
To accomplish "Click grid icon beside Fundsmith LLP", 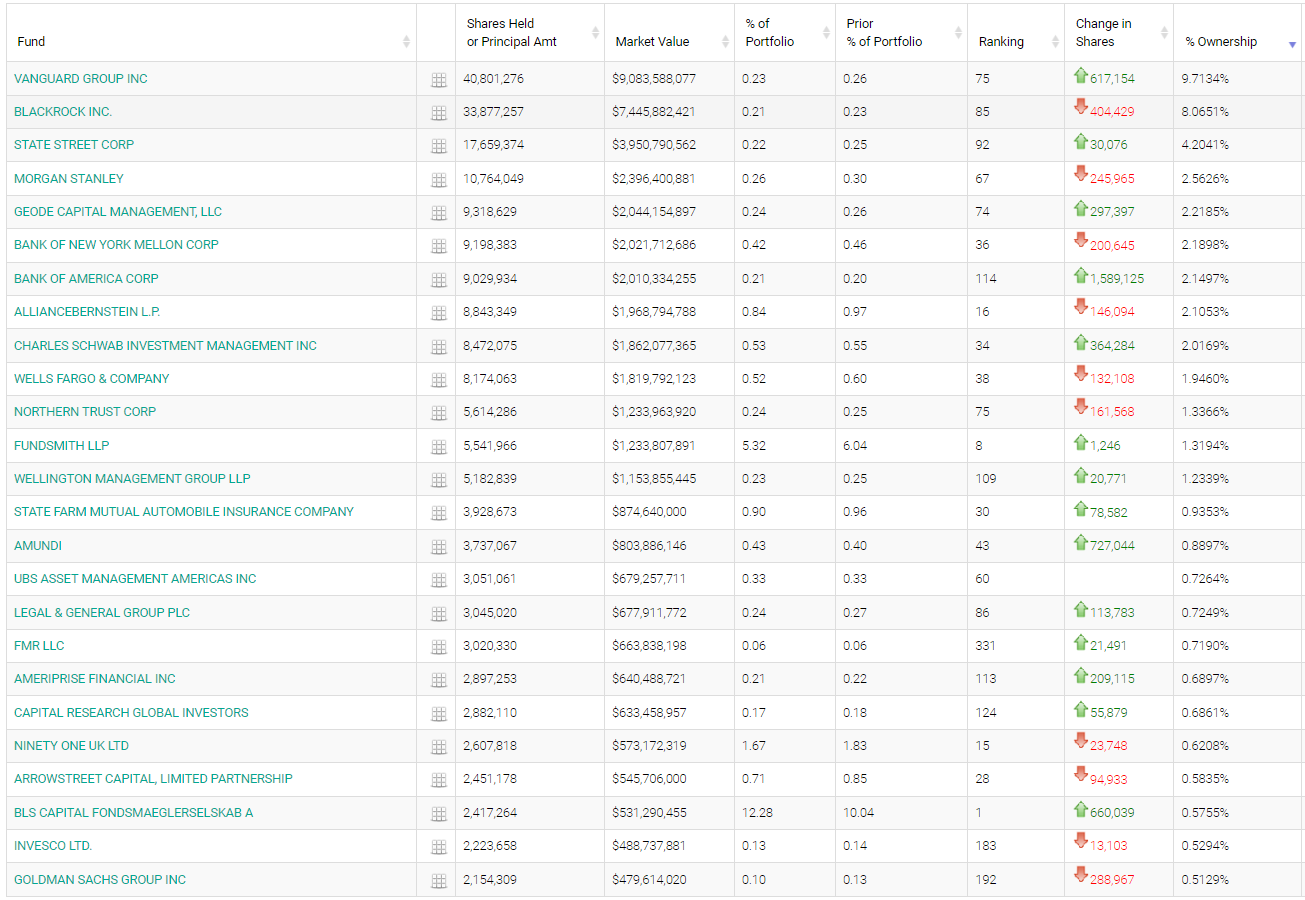I will tap(438, 447).
